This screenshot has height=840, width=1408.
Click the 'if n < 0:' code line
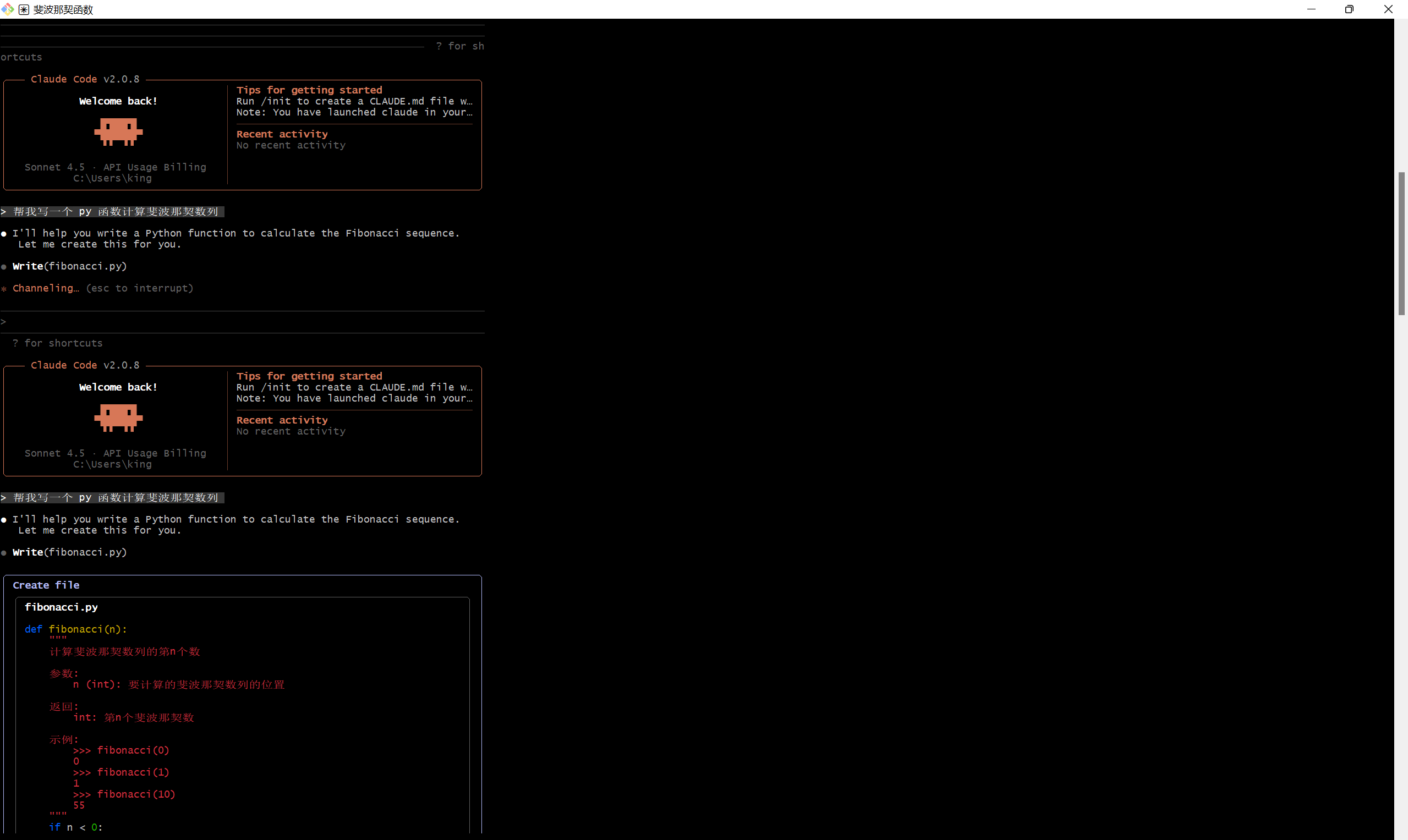pyautogui.click(x=76, y=827)
